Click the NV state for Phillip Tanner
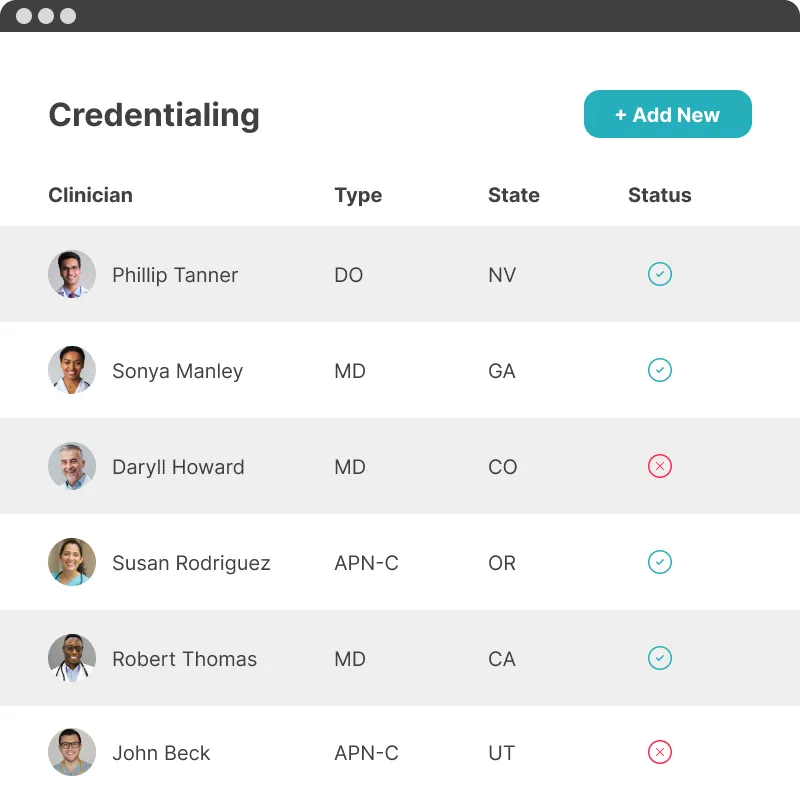800x800 pixels. [502, 275]
